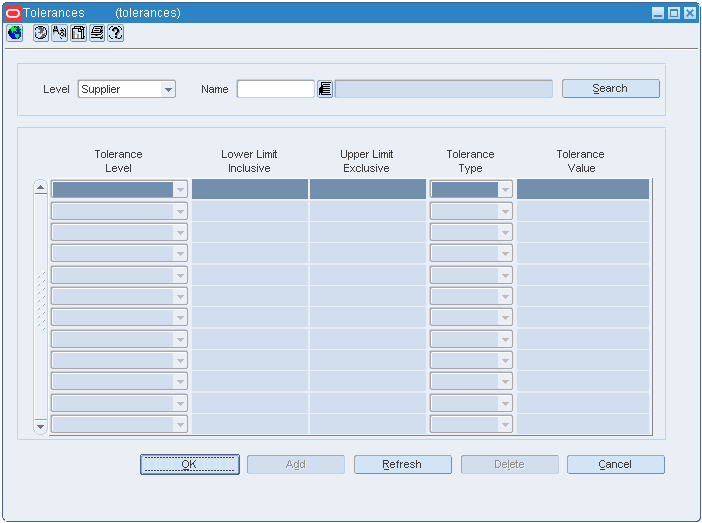702x523 pixels.
Task: Open Tolerance Type dropdown in last row
Action: coord(471,424)
